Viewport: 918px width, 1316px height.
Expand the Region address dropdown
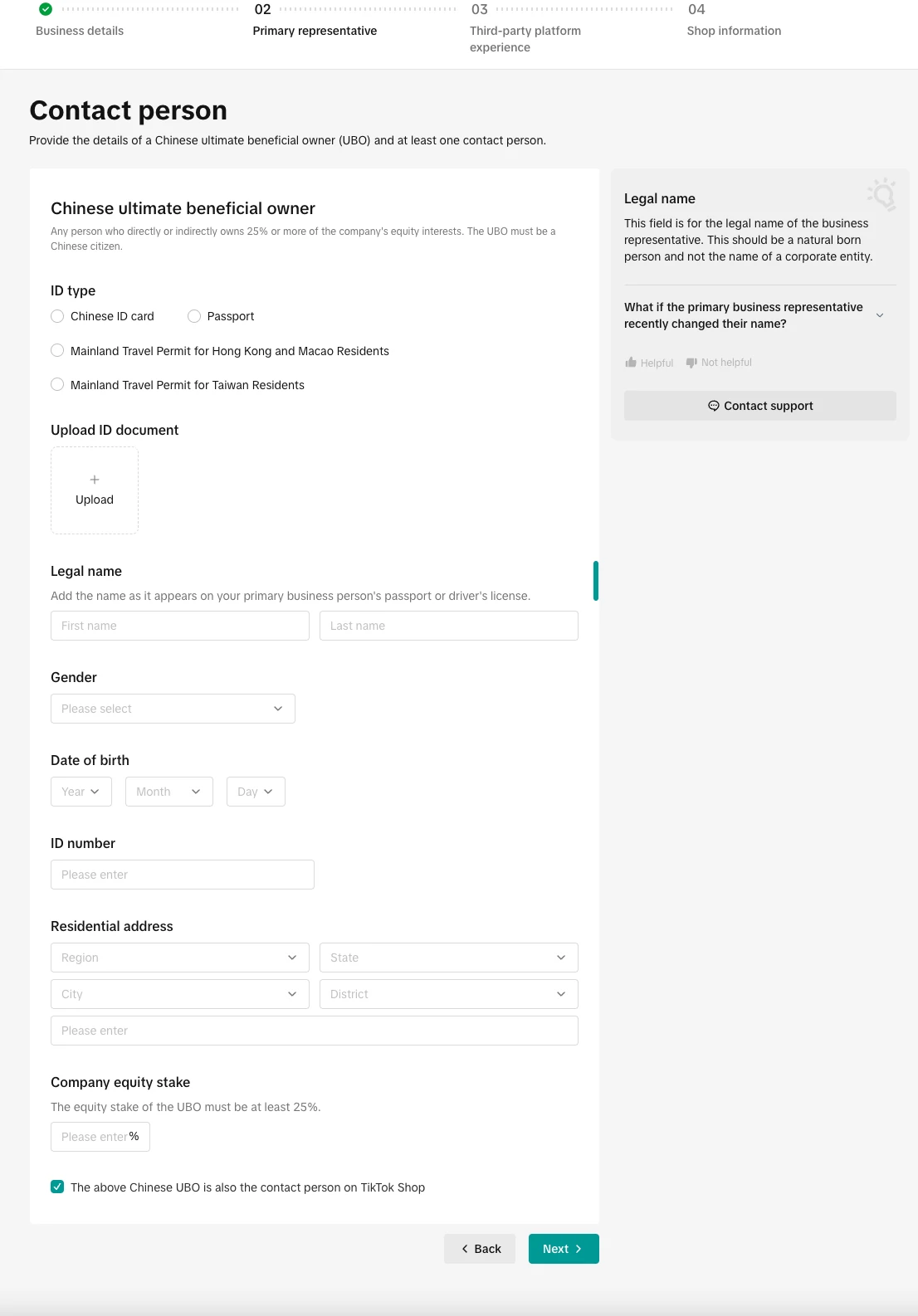pyautogui.click(x=179, y=958)
